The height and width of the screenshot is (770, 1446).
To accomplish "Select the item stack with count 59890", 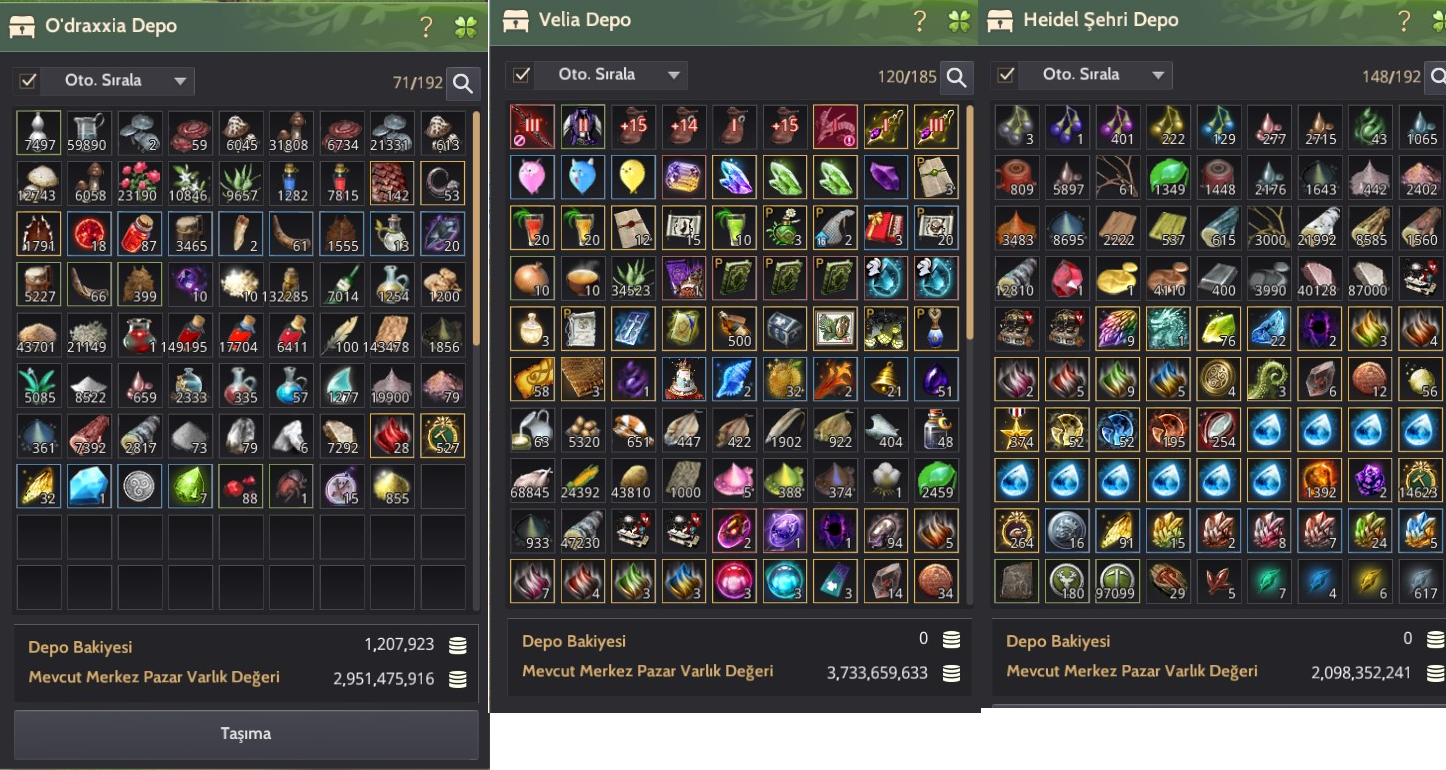I will pos(89,133).
